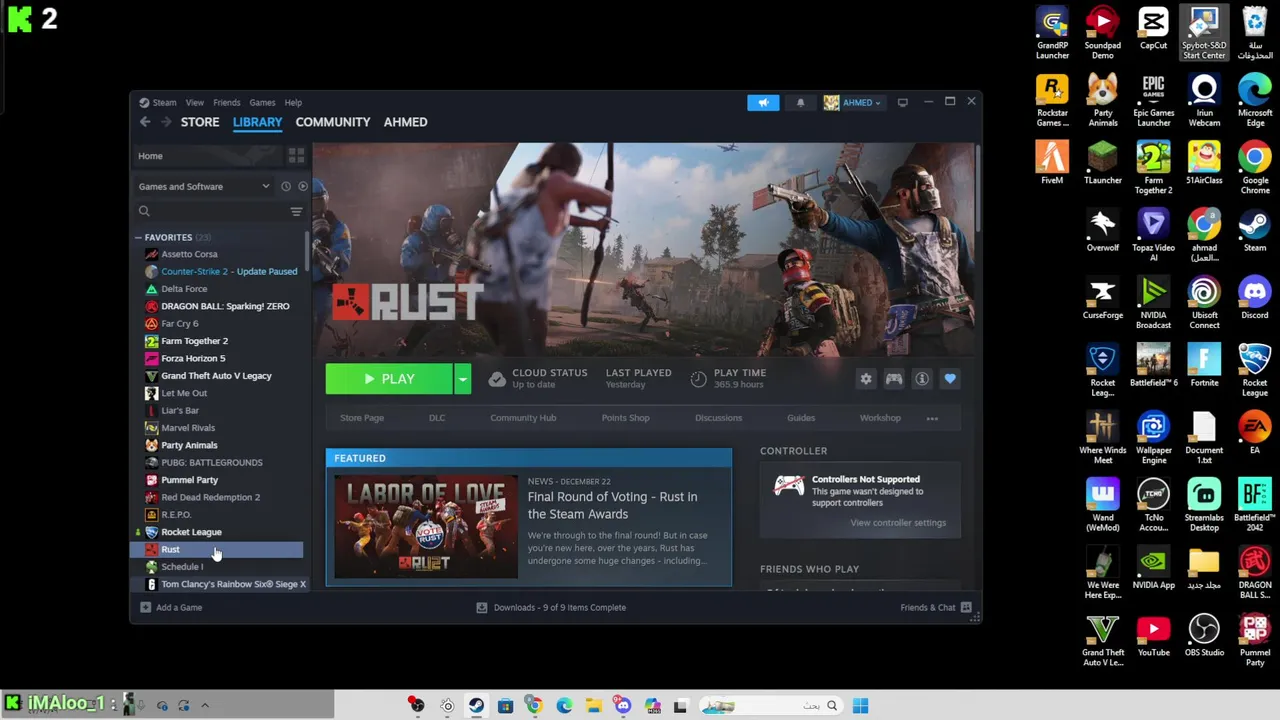Screen dimensions: 1280x720
Task: Show Rust game info icon
Action: click(x=922, y=379)
